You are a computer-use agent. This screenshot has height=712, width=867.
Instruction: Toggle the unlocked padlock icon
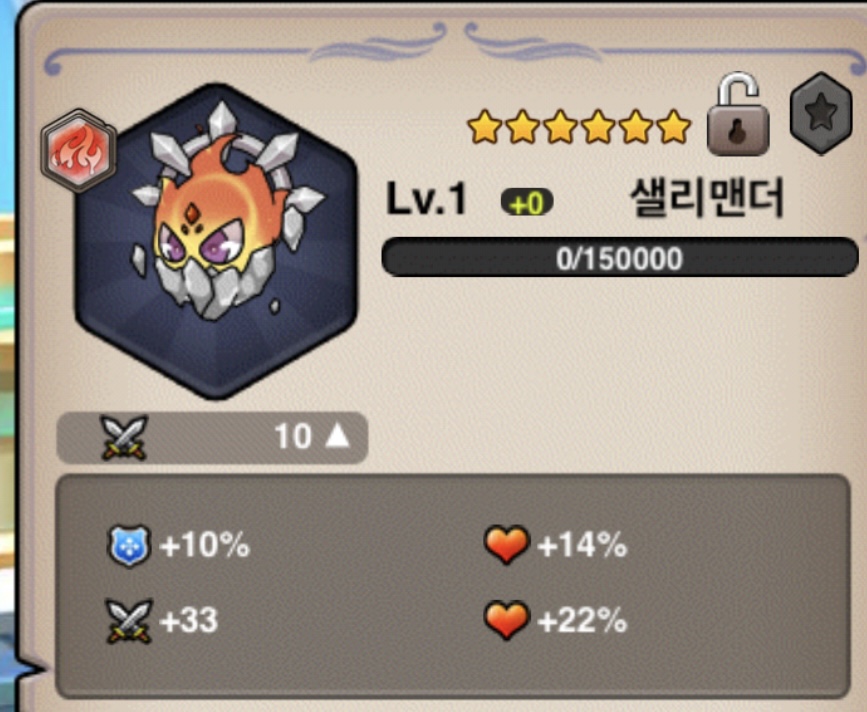[738, 114]
